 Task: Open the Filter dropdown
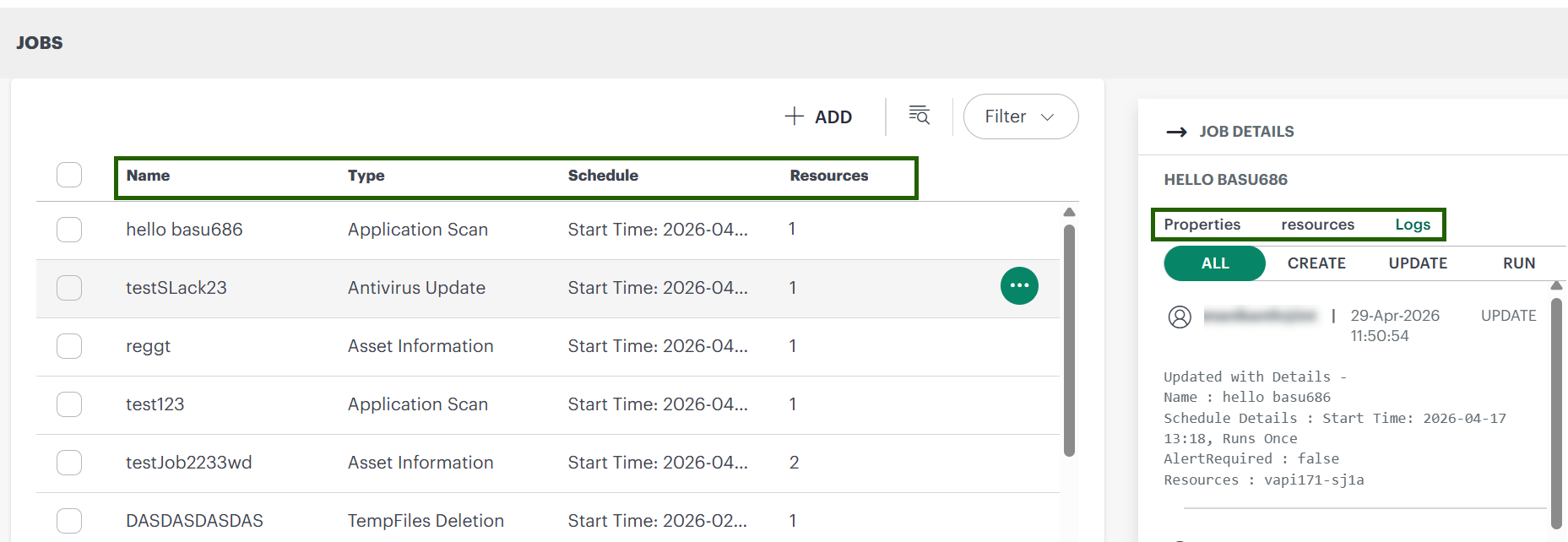pyautogui.click(x=1020, y=117)
